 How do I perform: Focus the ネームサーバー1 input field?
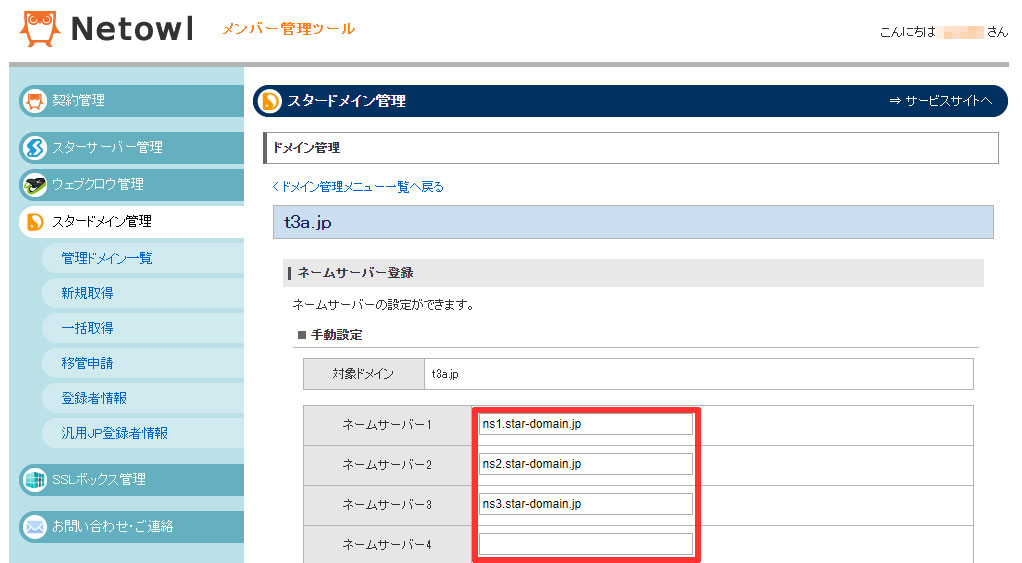pos(585,424)
